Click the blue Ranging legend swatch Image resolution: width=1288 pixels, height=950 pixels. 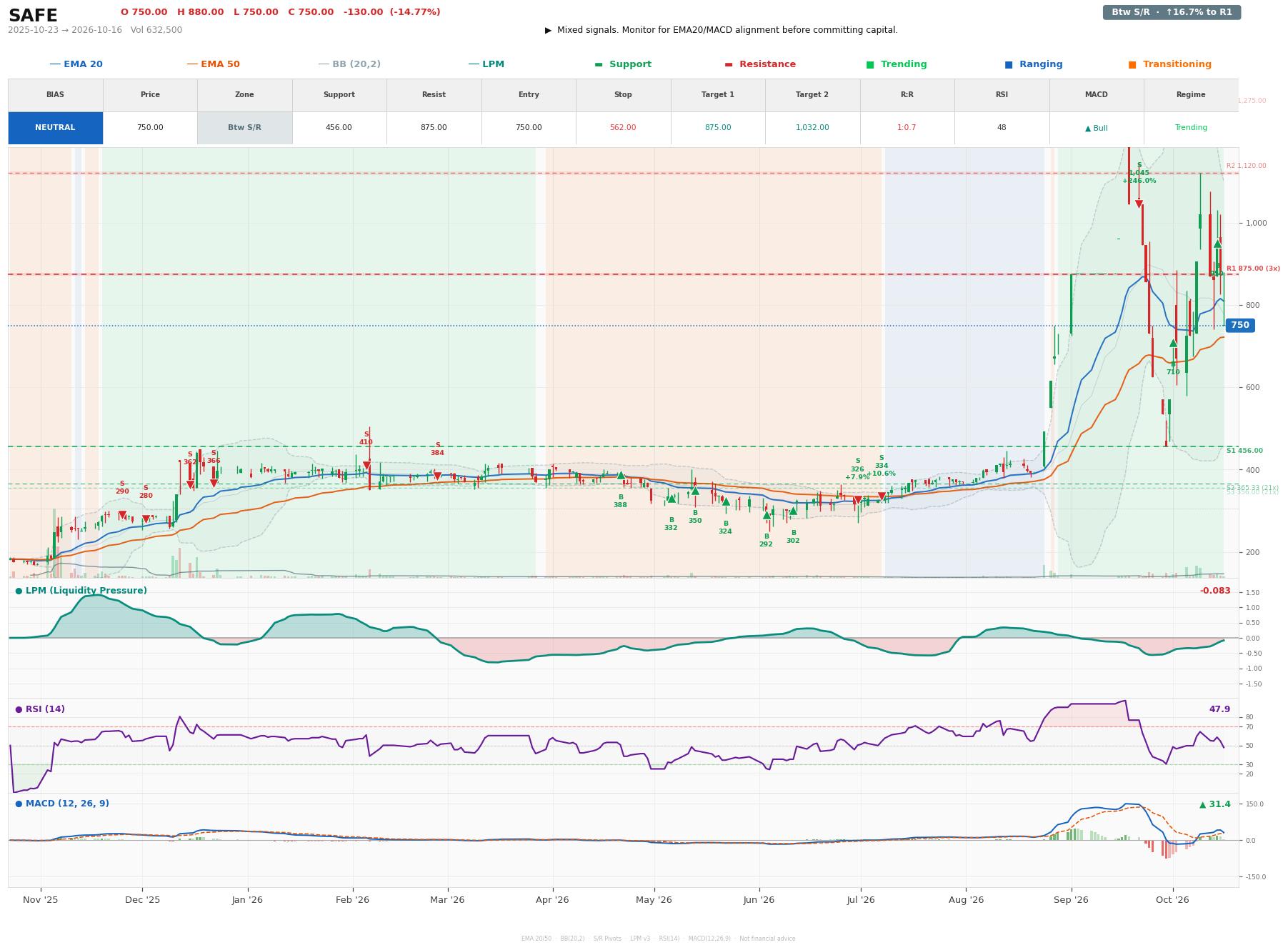pyautogui.click(x=1009, y=64)
